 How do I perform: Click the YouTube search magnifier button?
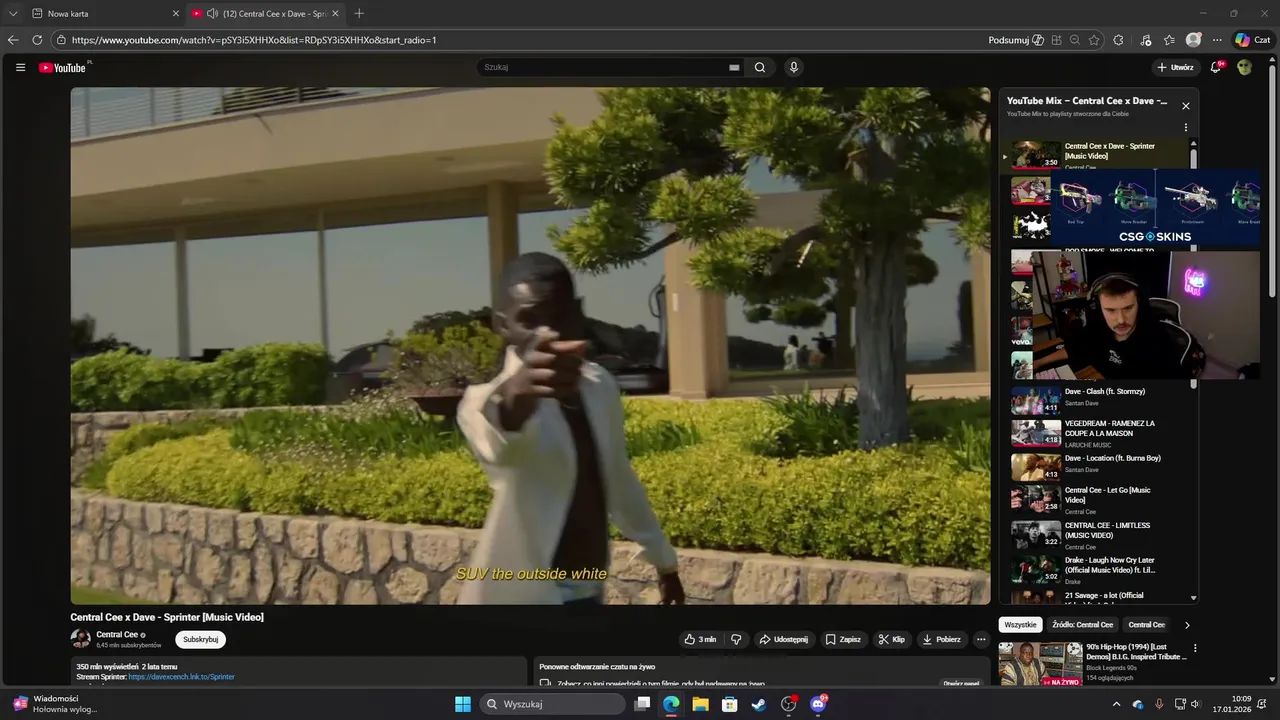pos(760,67)
